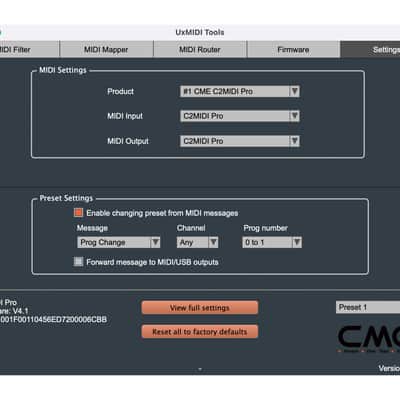Image resolution: width=400 pixels, height=400 pixels.
Task: Expand the Prog number dropdown
Action: coord(272,242)
